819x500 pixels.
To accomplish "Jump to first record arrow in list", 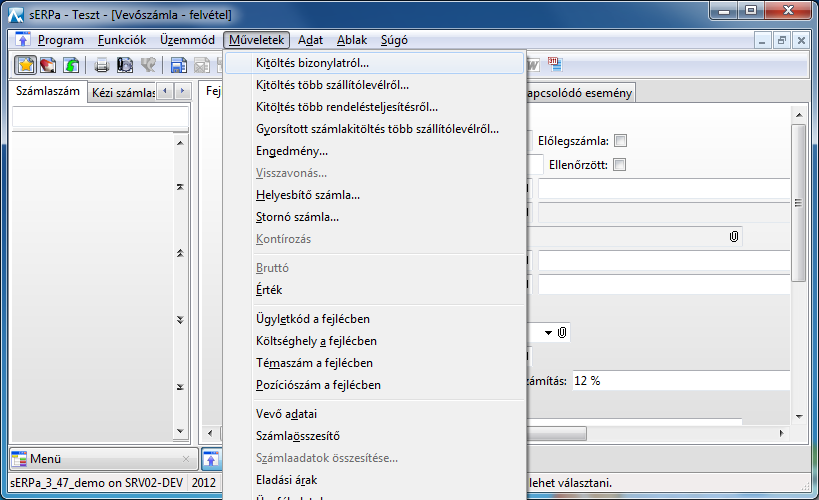I will coord(180,187).
